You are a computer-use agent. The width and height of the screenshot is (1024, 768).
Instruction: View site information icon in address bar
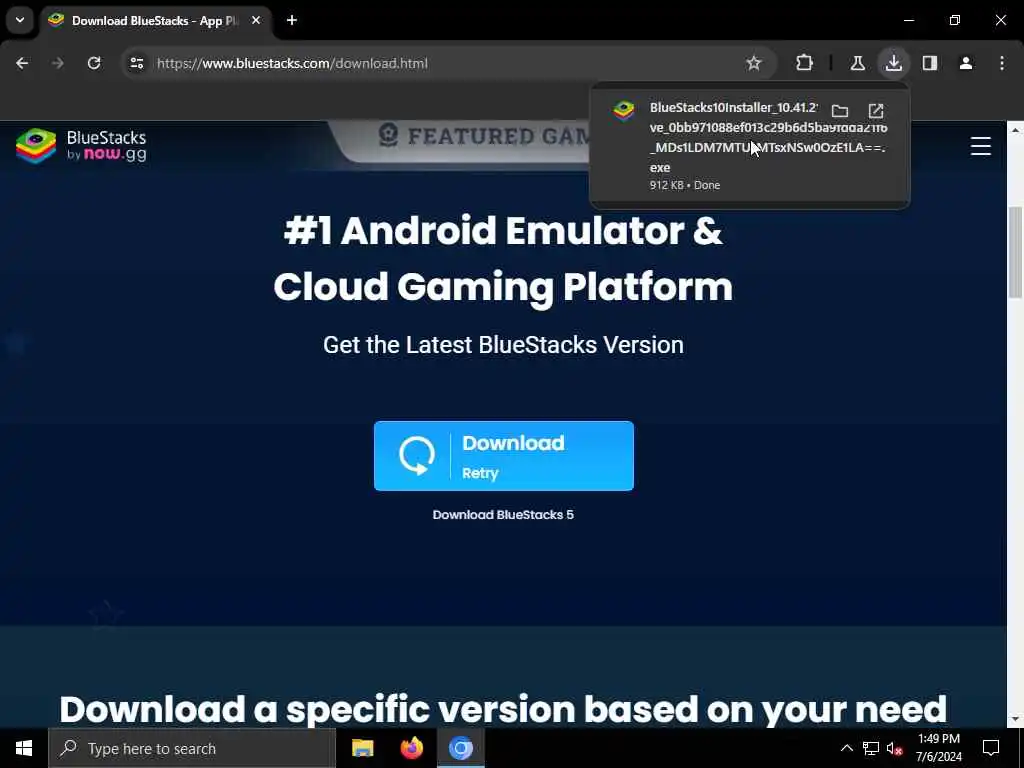[136, 63]
